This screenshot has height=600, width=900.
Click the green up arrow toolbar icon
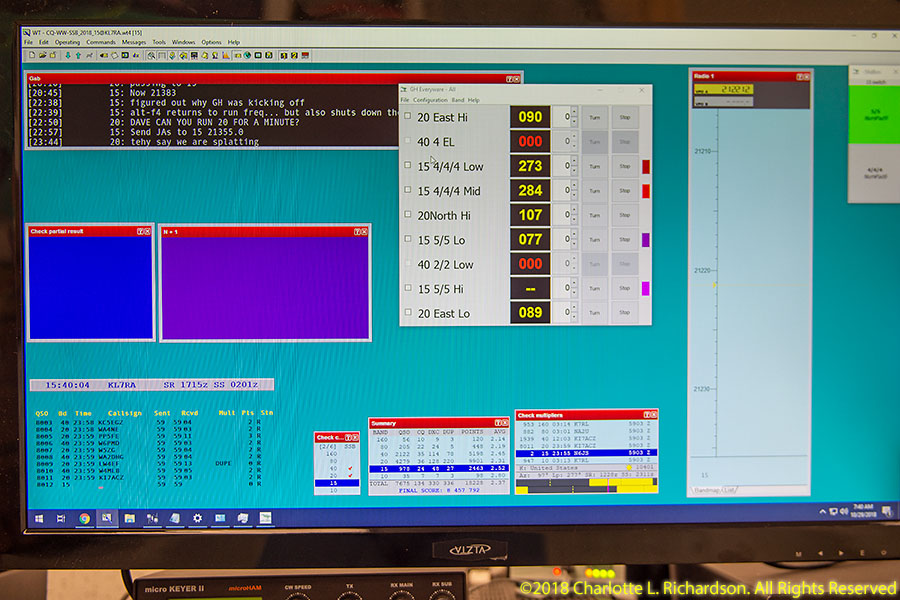click(x=78, y=55)
